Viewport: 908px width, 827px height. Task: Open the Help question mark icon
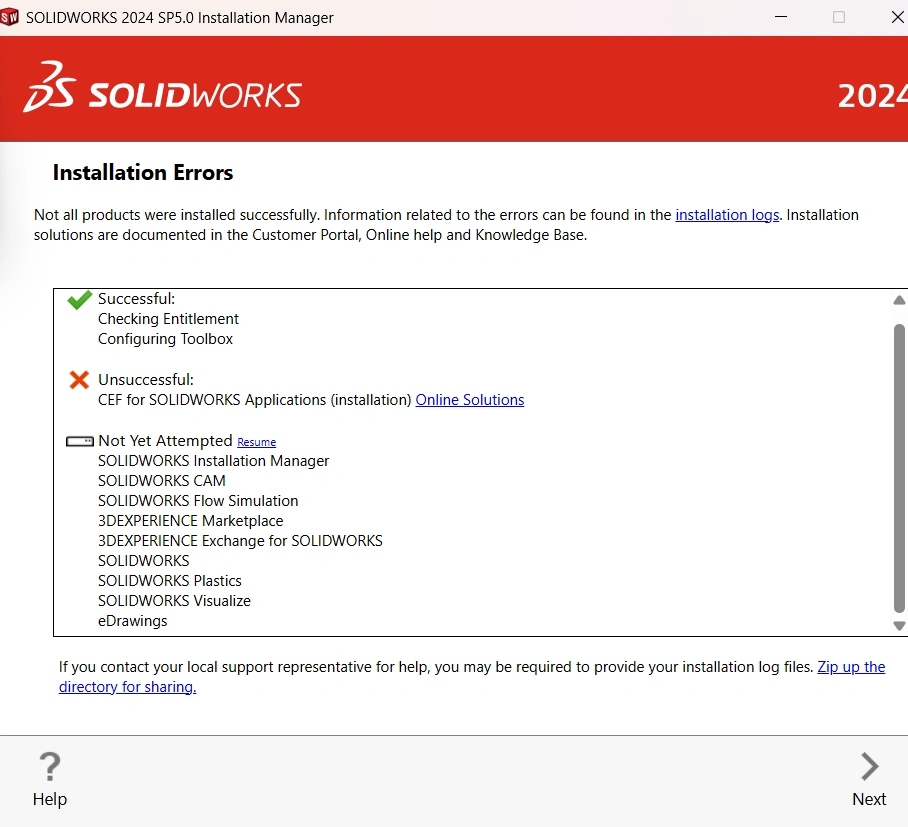pyautogui.click(x=50, y=766)
